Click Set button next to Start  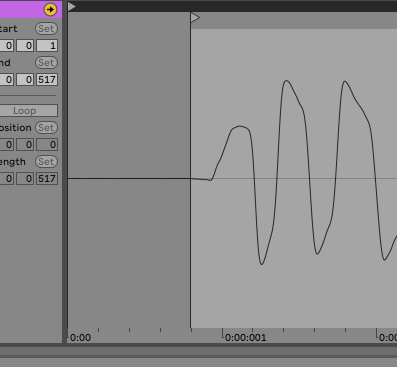pos(46,29)
